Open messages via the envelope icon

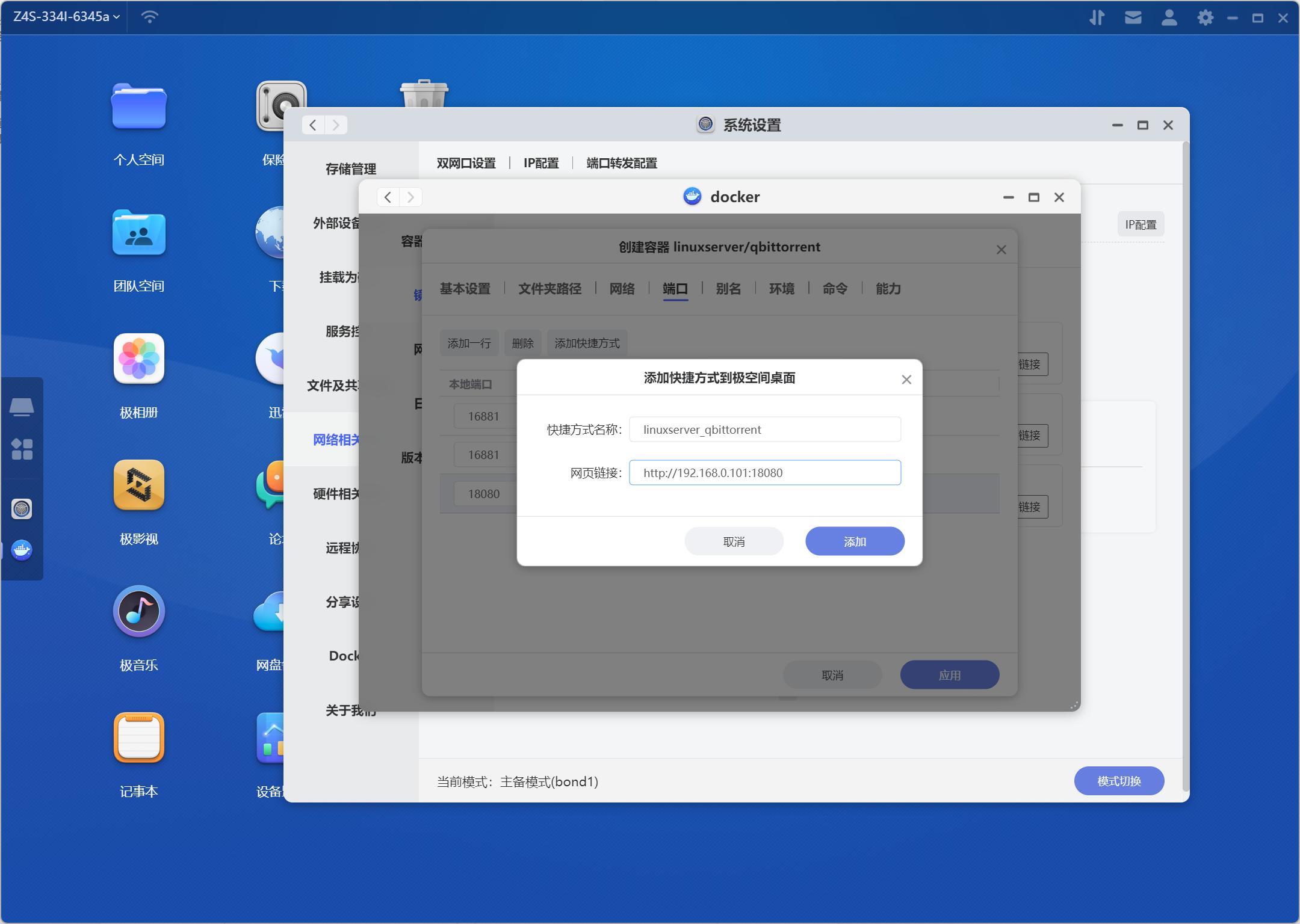pos(1134,17)
